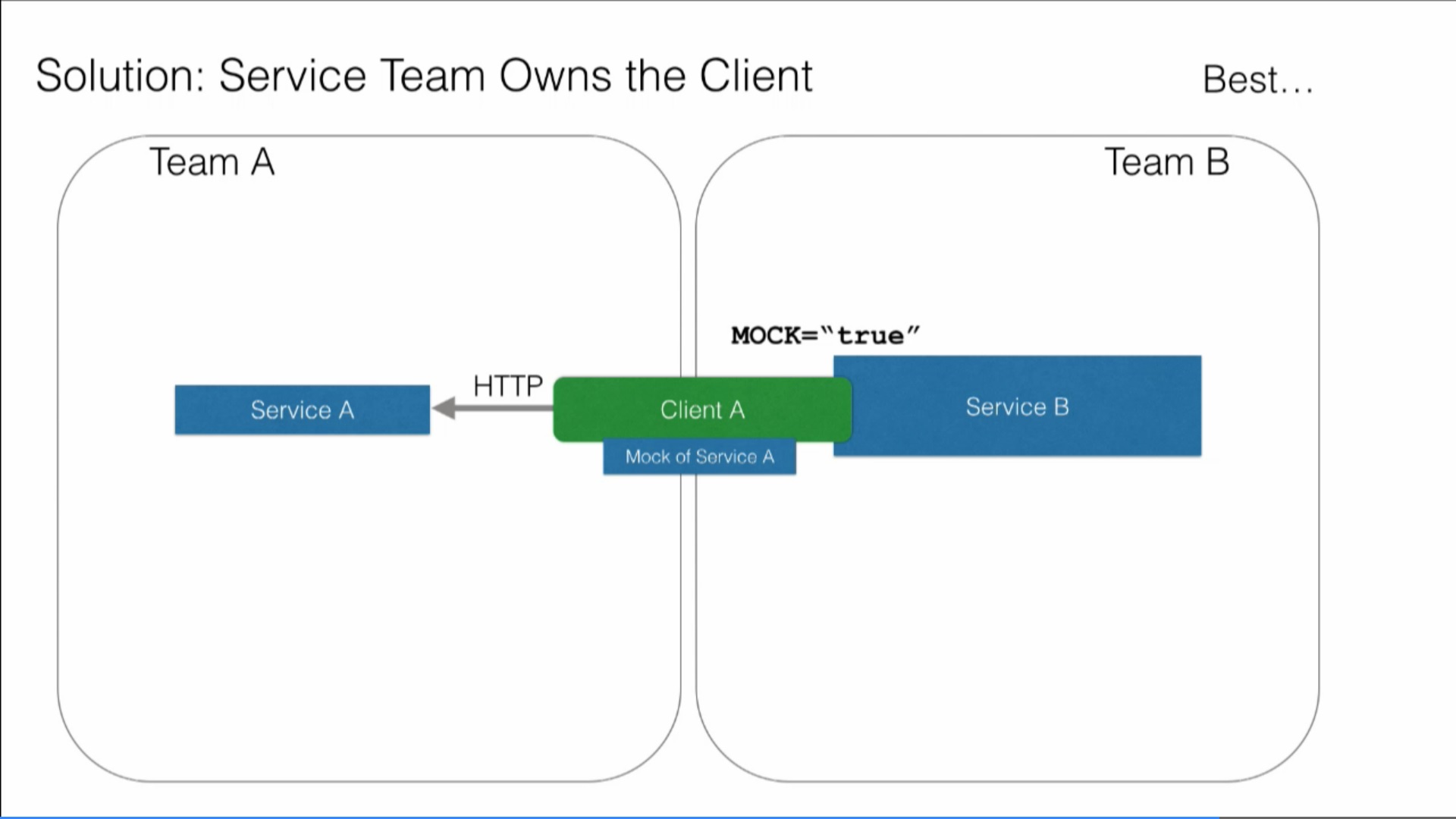Click the word Solution: in the slide title
Screen dimensions: 1456x819
[x=121, y=76]
